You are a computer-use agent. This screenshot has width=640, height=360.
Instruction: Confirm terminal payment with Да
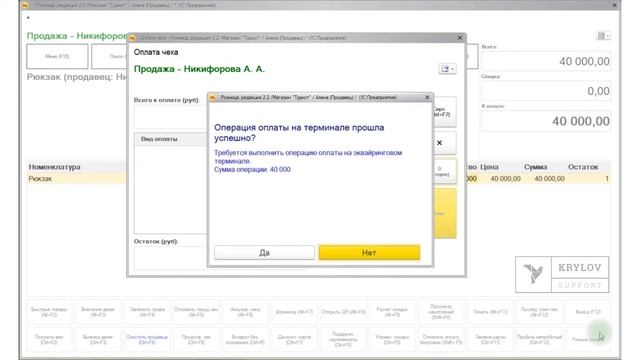(x=264, y=253)
